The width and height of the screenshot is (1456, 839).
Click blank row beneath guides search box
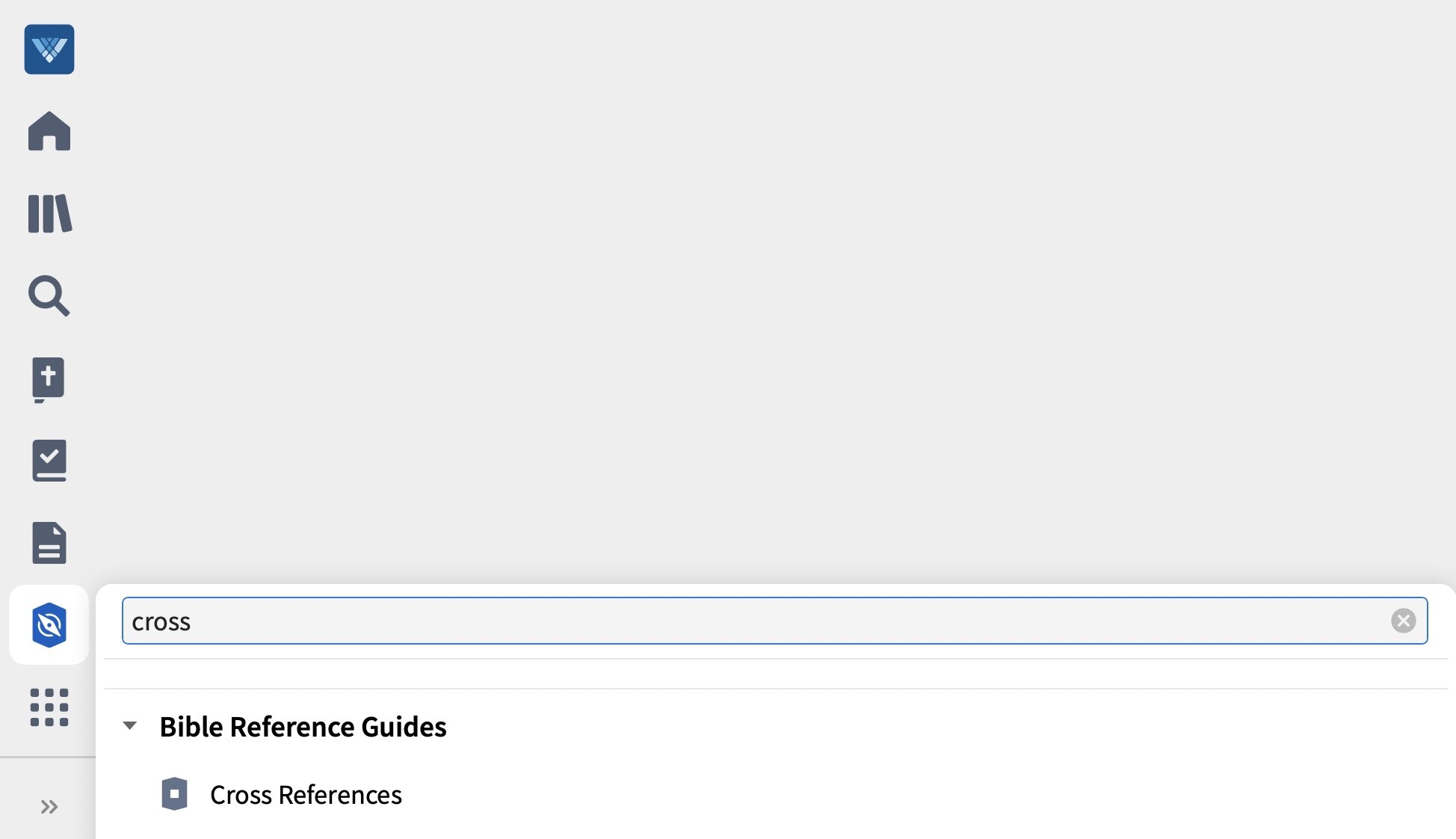click(x=747, y=674)
